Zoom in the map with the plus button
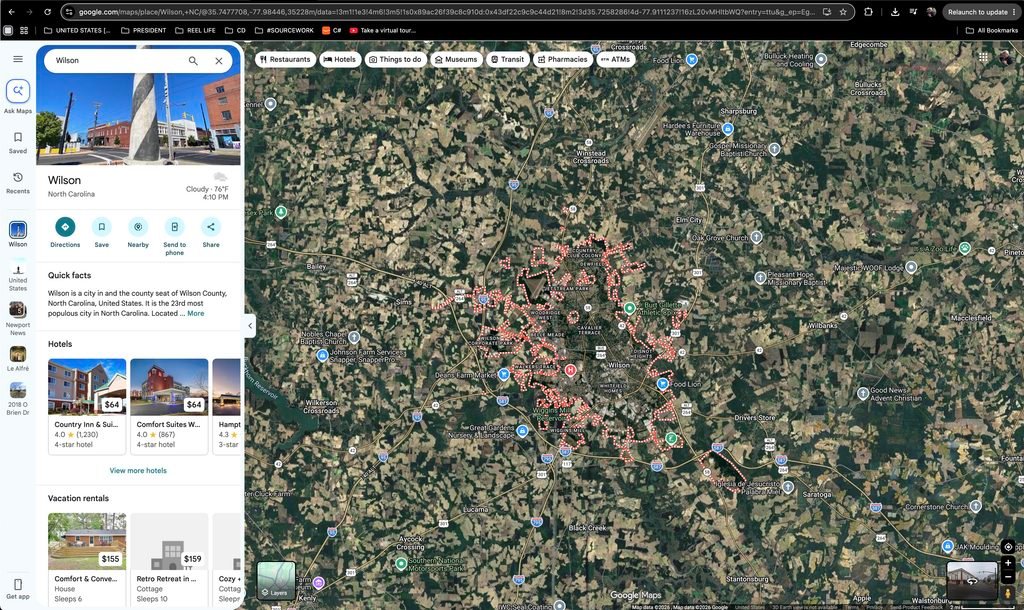 [1008, 562]
